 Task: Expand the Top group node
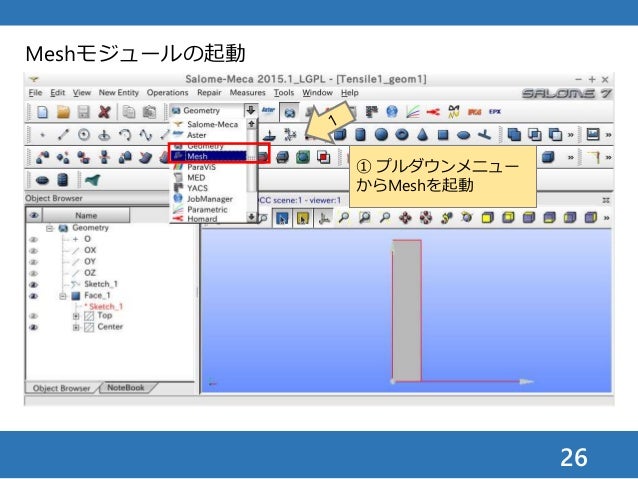(76, 316)
